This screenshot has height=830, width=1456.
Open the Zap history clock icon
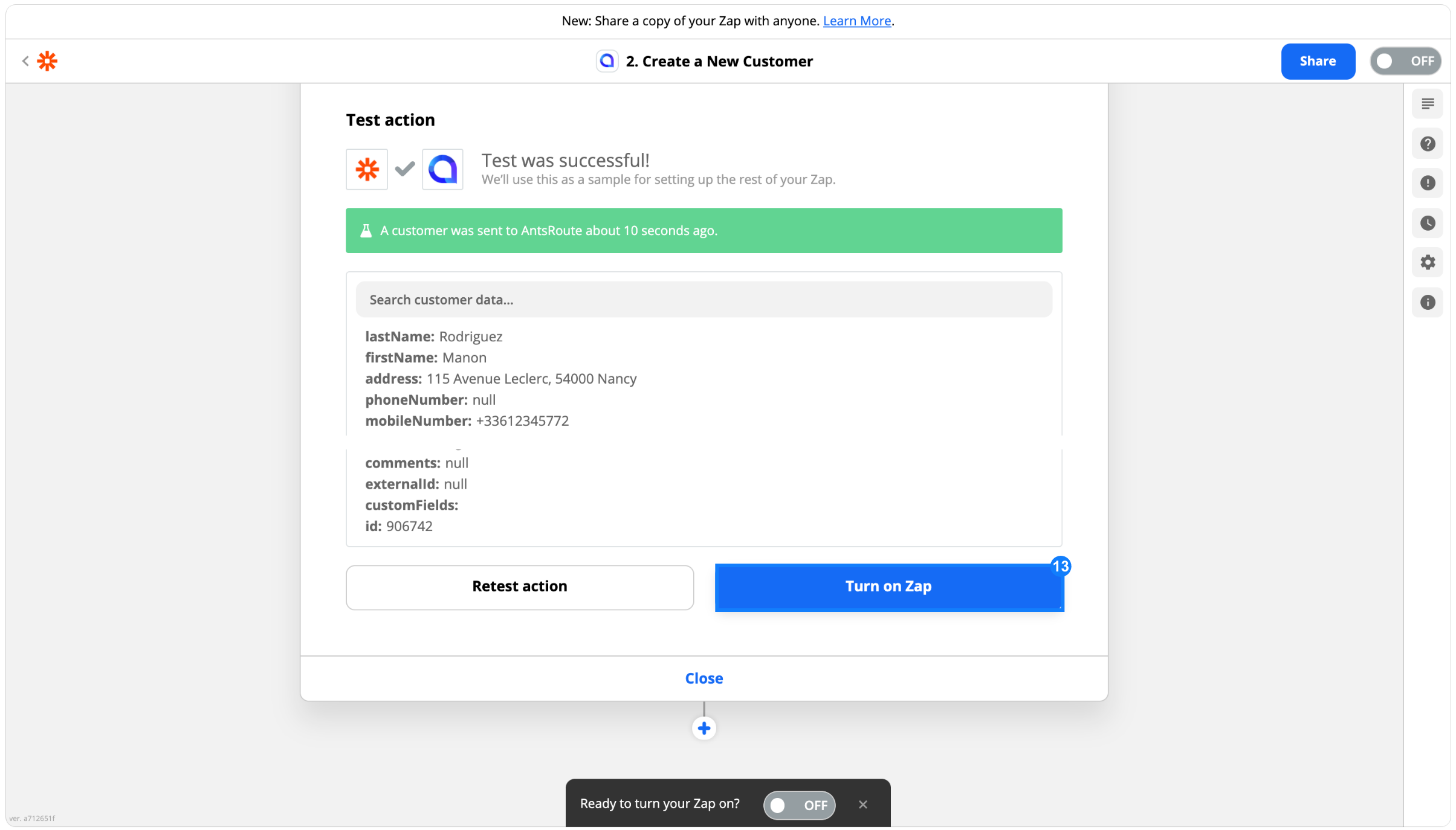click(x=1428, y=223)
